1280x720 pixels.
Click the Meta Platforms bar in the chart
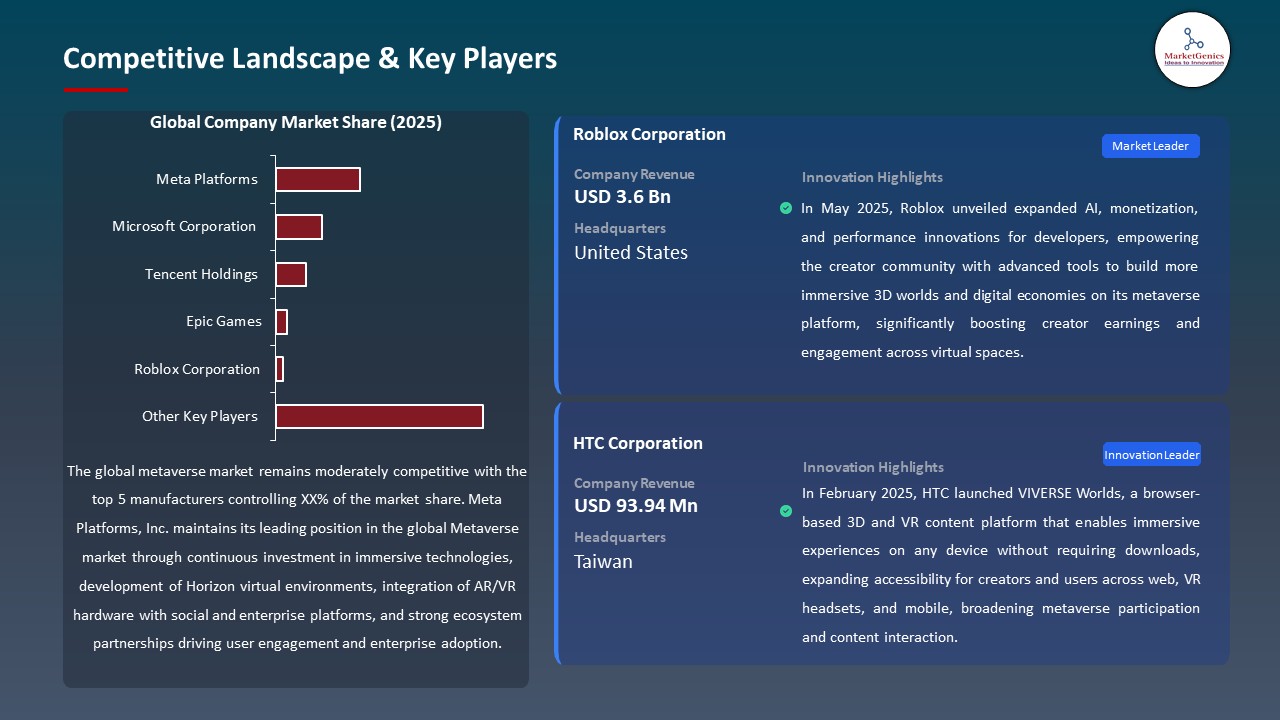tap(318, 179)
